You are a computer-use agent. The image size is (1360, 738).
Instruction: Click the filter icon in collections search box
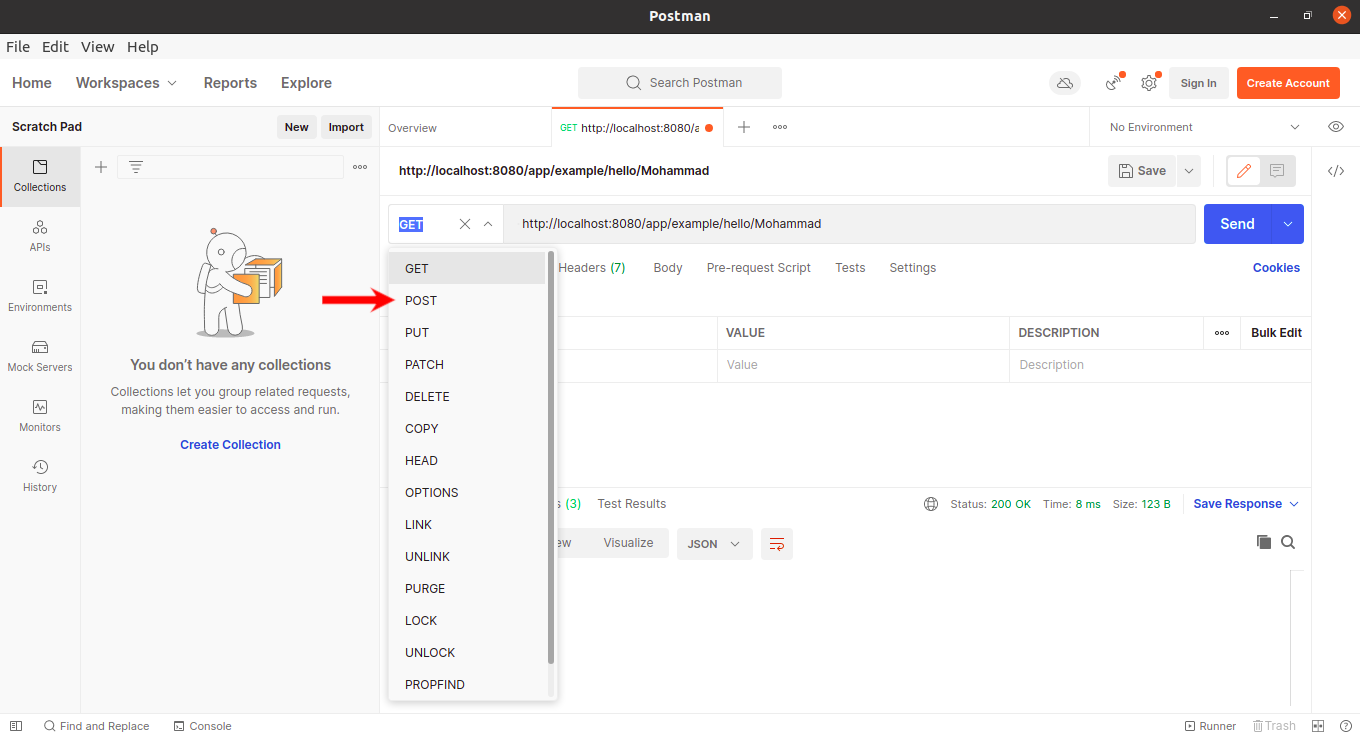tap(136, 167)
